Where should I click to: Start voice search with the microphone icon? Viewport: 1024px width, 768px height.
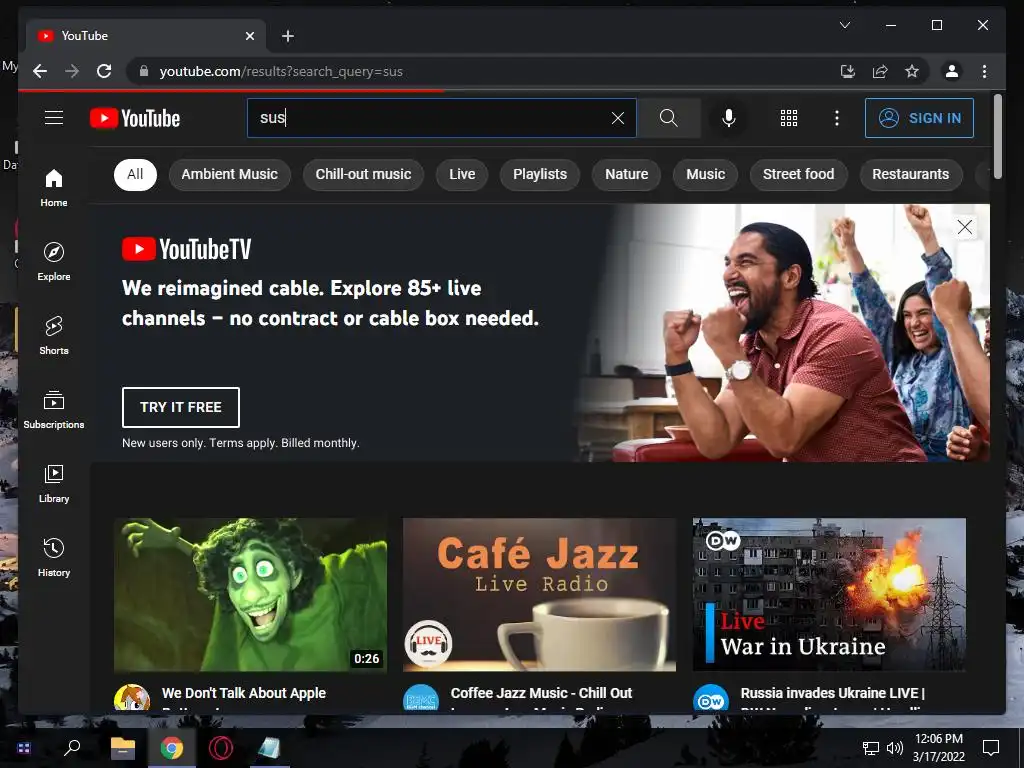click(729, 118)
